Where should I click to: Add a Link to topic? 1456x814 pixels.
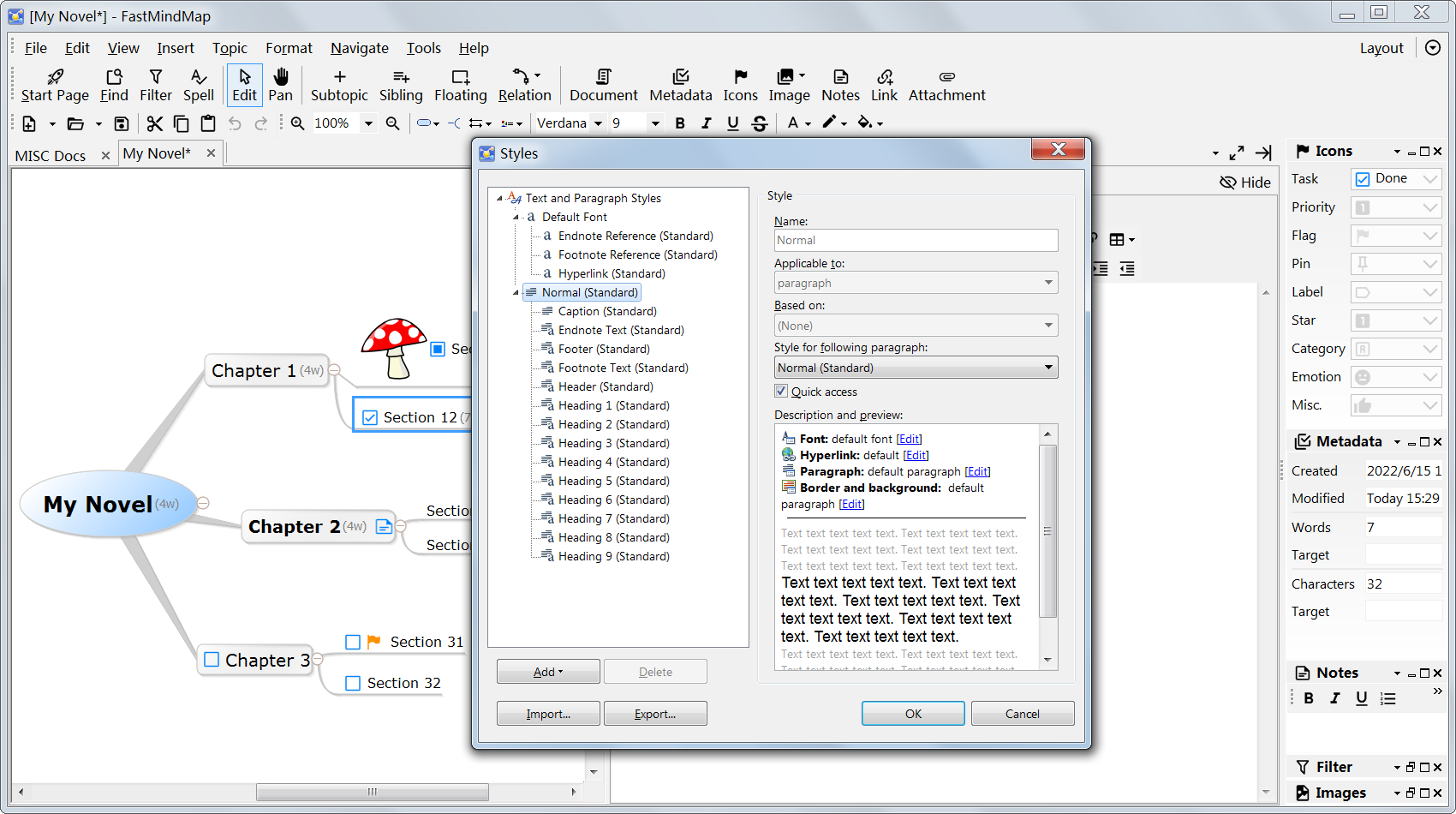coord(885,86)
